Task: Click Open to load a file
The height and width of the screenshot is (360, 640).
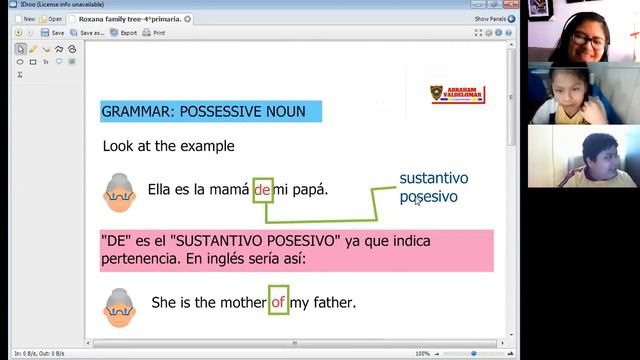Action: click(x=51, y=19)
